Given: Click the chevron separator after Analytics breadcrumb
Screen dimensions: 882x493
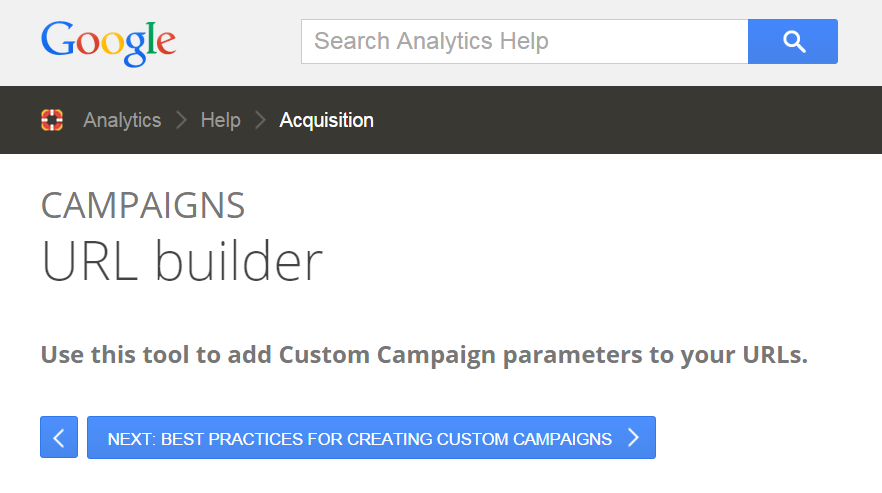Looking at the screenshot, I should (181, 120).
